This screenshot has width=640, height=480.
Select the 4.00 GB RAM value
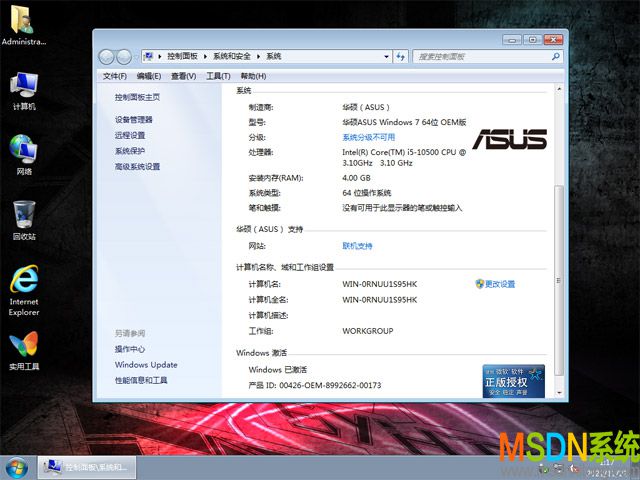tap(356, 178)
